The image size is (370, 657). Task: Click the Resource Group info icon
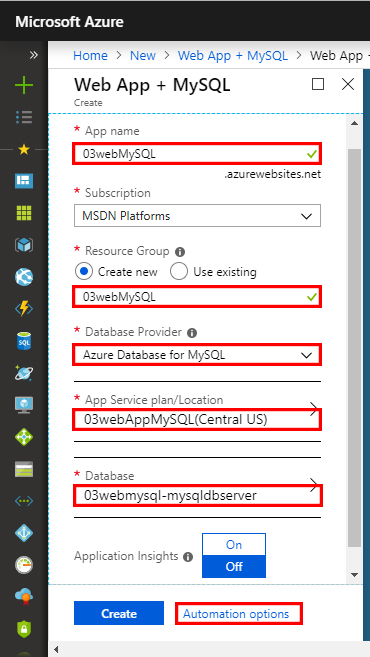(x=180, y=252)
